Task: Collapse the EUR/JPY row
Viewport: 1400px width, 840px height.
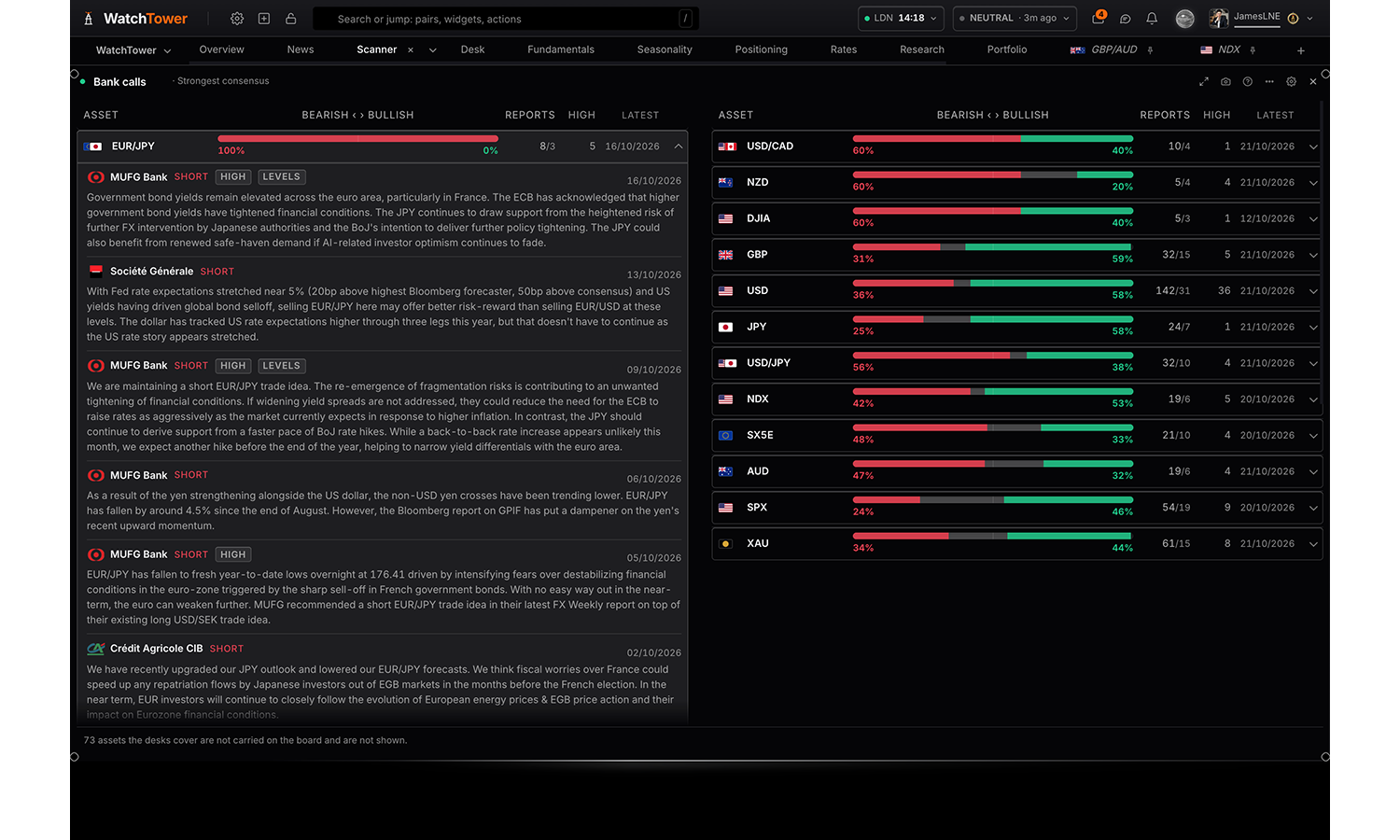Action: point(679,147)
